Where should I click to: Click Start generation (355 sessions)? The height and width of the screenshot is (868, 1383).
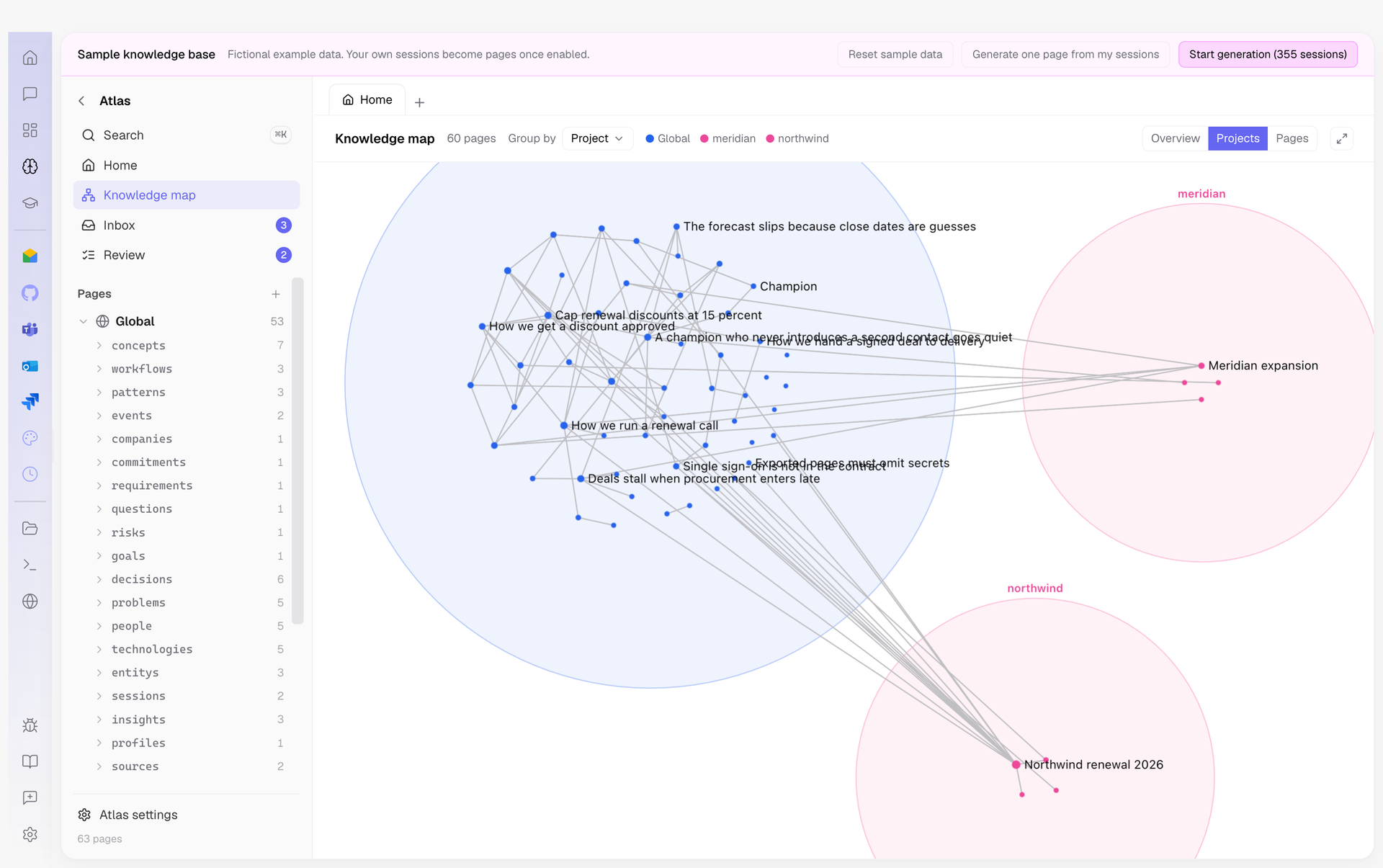1268,54
